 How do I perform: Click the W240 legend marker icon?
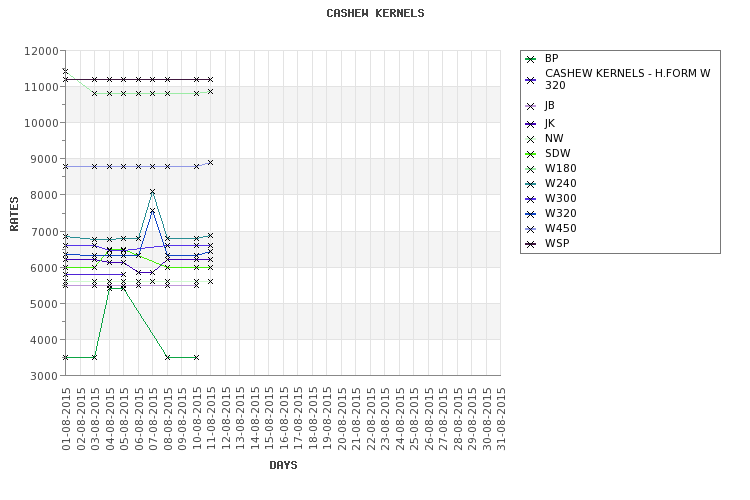(x=530, y=184)
